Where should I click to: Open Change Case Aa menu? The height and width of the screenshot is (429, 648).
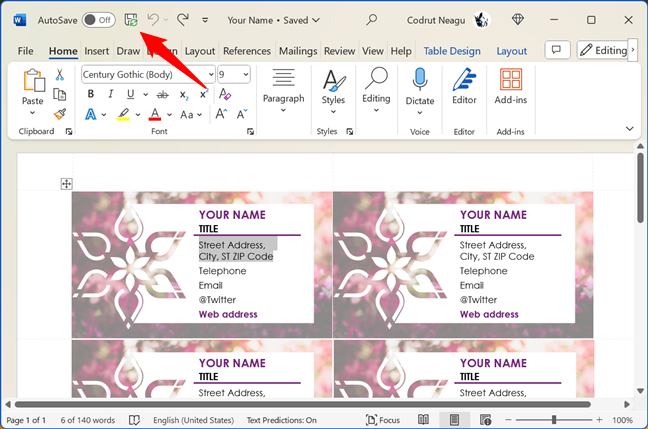coord(191,115)
